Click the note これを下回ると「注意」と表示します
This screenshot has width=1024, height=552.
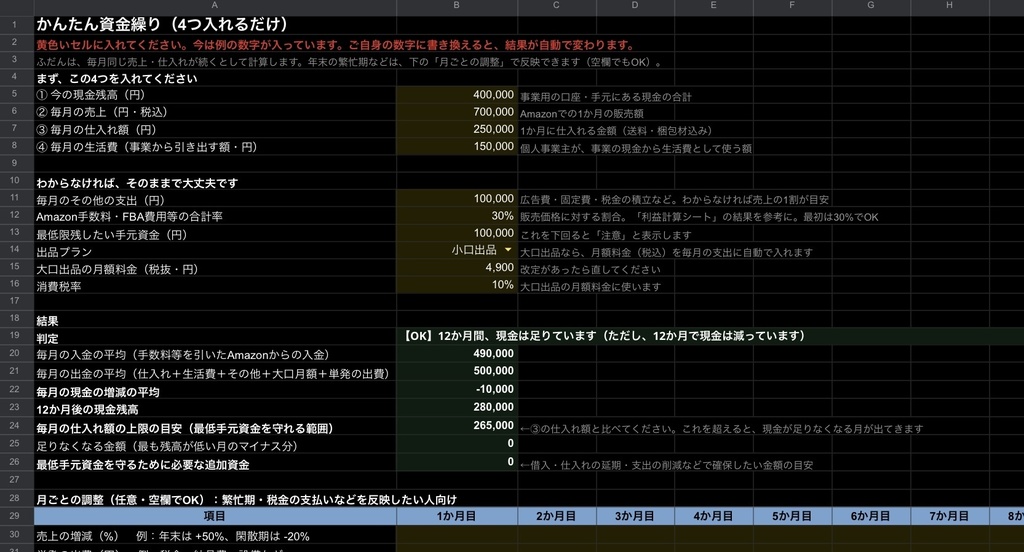click(x=605, y=235)
